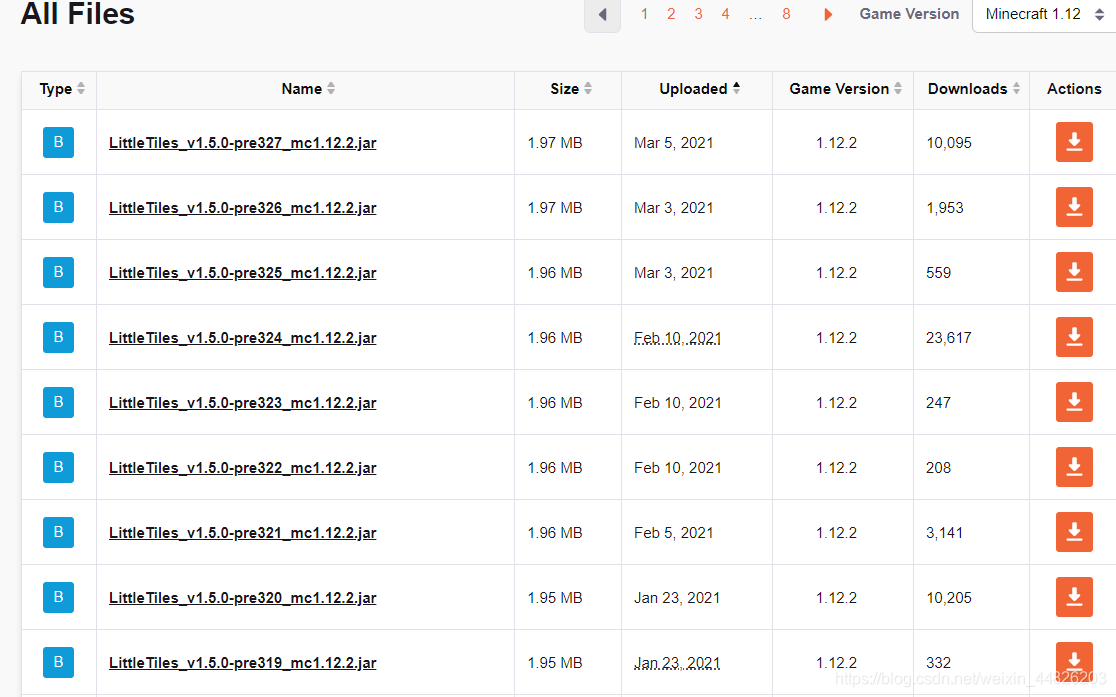This screenshot has height=697, width=1116.
Task: Sort table by Game Version column header
Action: click(846, 88)
